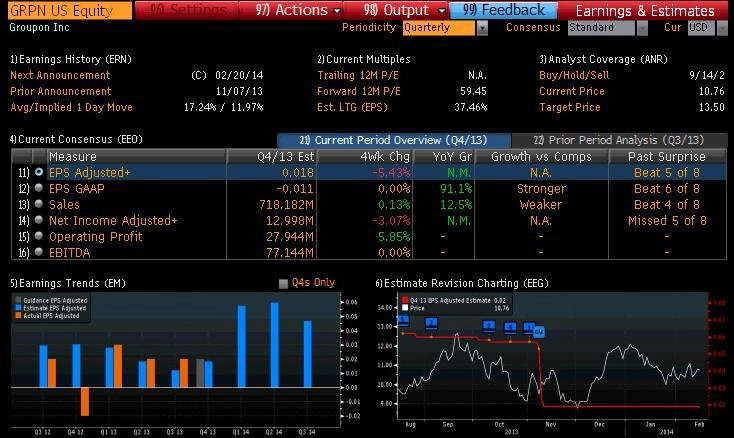The height and width of the screenshot is (438, 734).
Task: Open 2) Current Multiples section
Action: coord(364,59)
